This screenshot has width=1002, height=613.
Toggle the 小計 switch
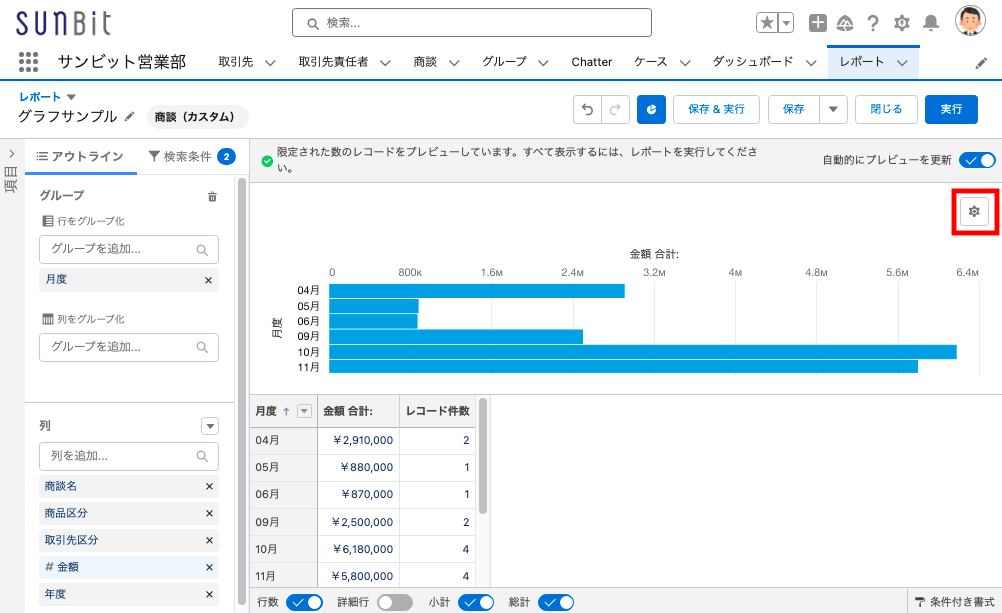pyautogui.click(x=476, y=602)
